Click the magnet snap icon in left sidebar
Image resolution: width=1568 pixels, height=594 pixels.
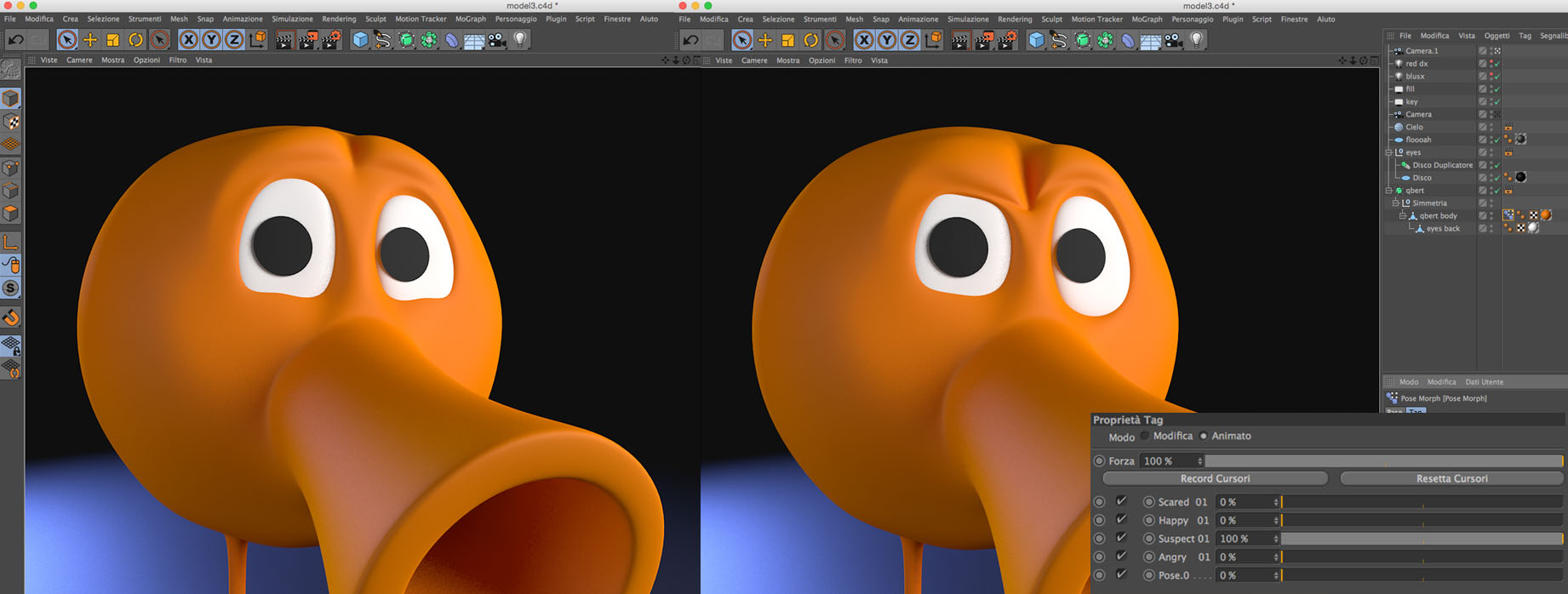point(11,317)
